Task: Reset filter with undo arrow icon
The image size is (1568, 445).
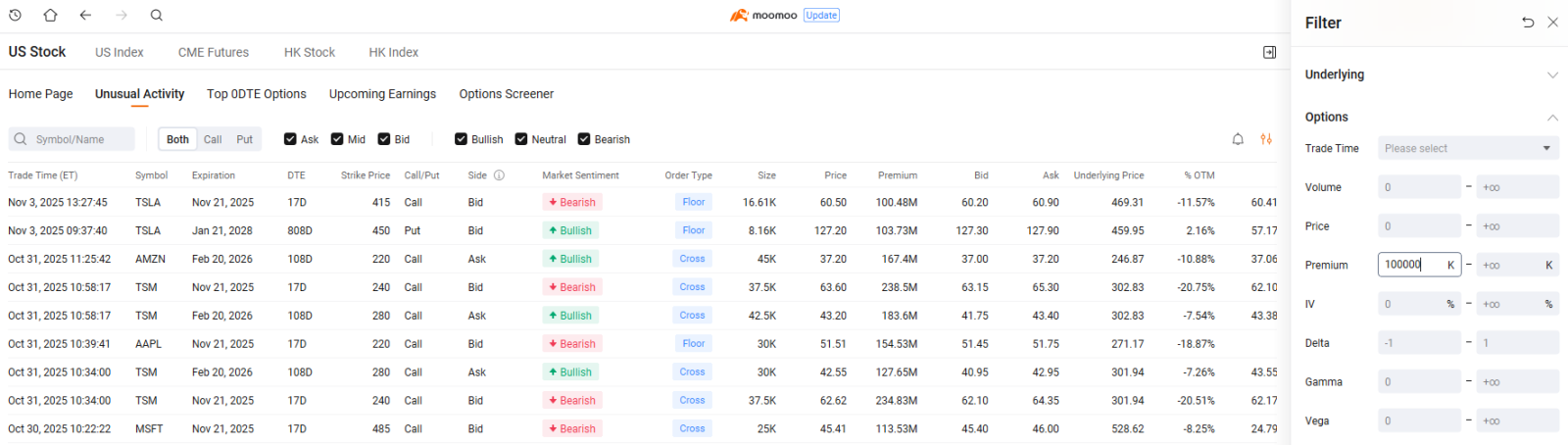Action: pos(1528,22)
